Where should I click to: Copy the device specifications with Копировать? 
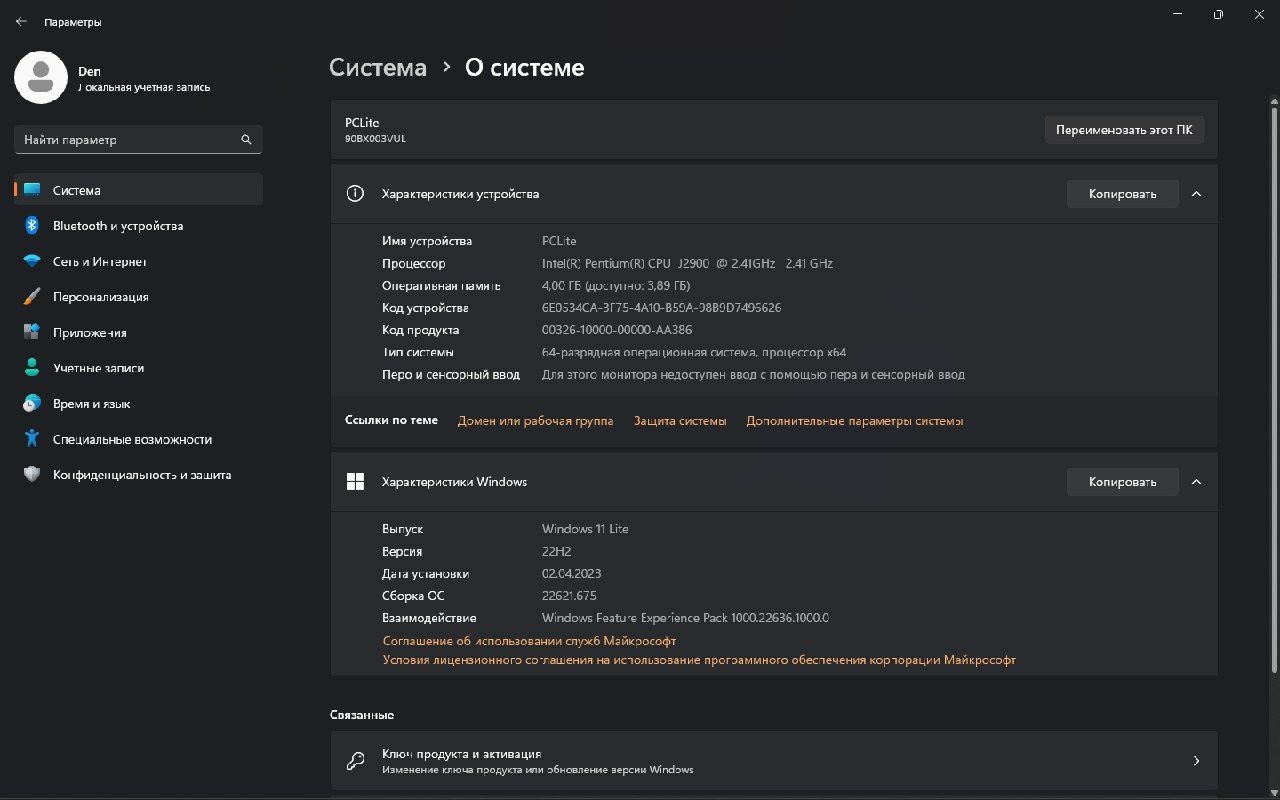pos(1122,194)
